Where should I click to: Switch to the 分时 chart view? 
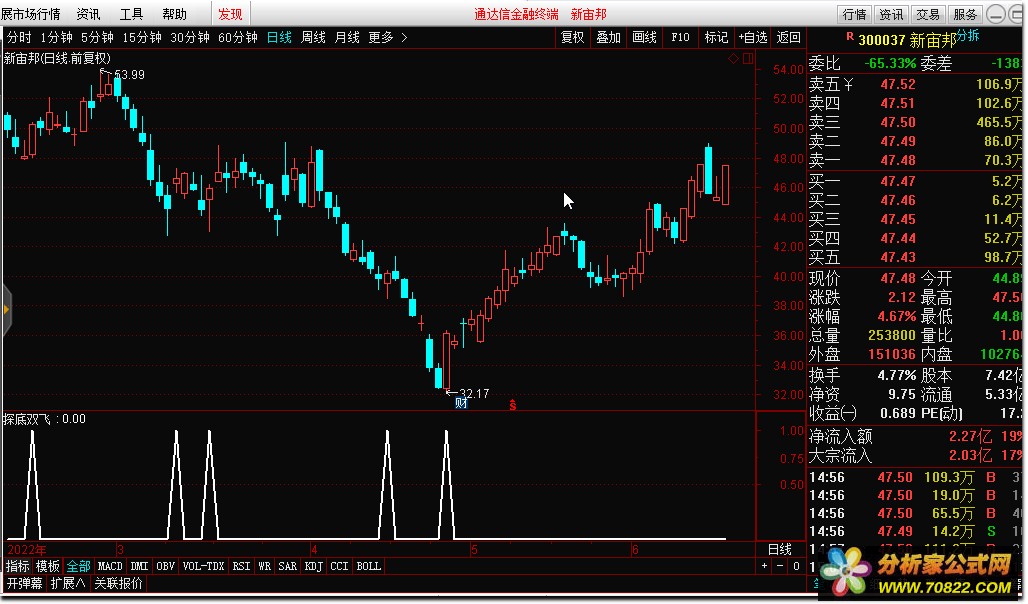pos(19,37)
